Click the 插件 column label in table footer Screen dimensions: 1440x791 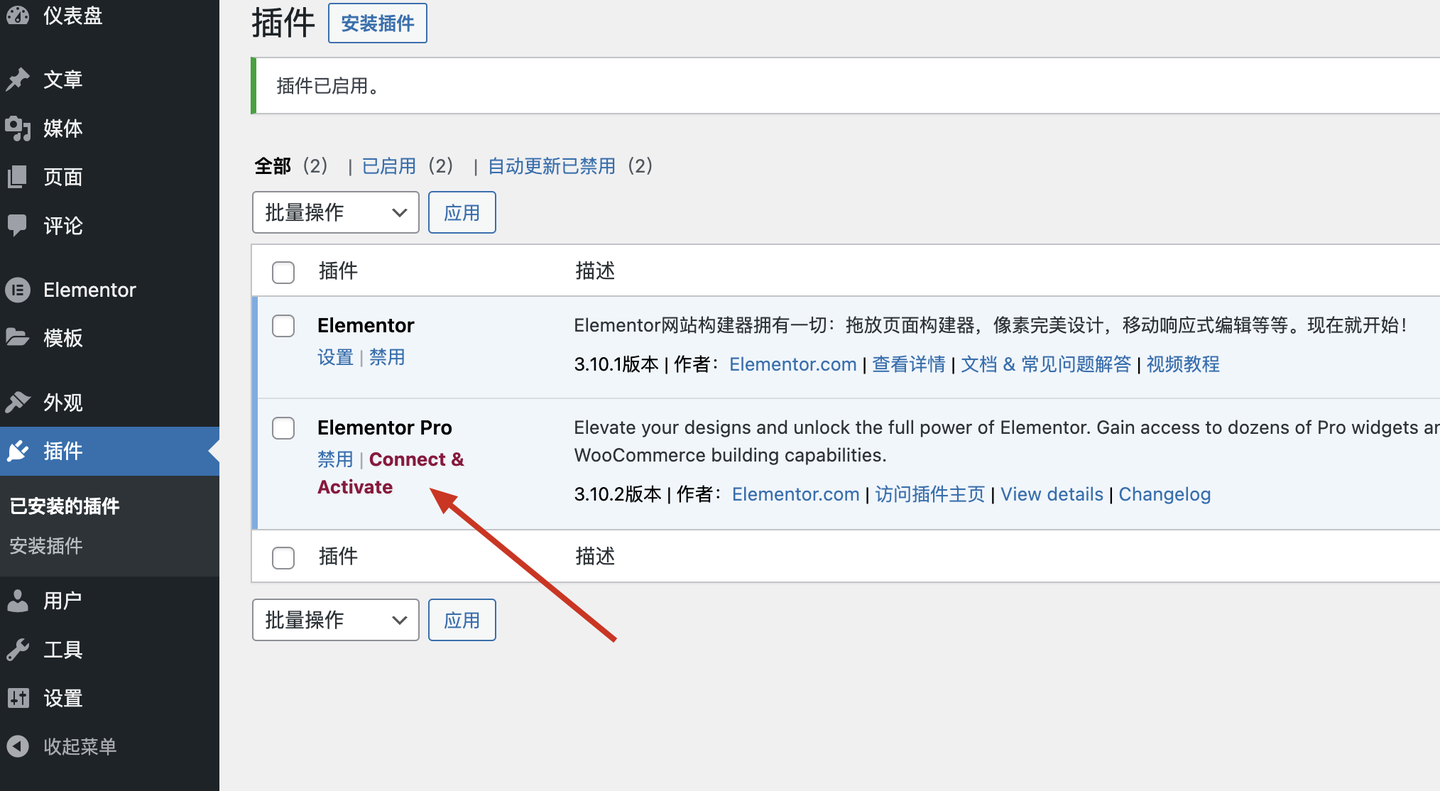pyautogui.click(x=338, y=556)
